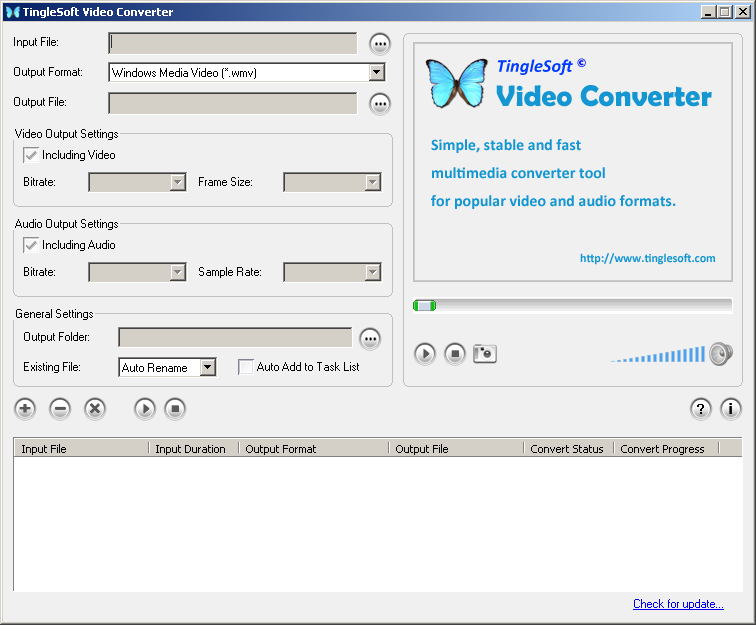Viewport: 756px width, 625px height.
Task: Sort by Output File column header
Action: [456, 449]
